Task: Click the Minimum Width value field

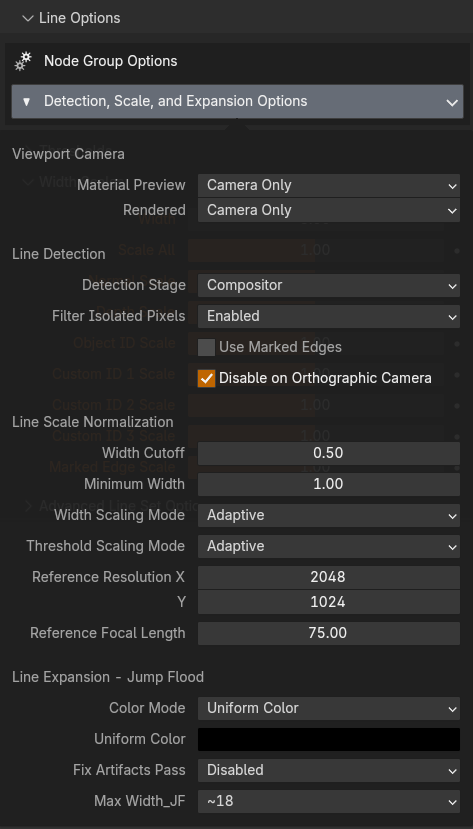Action: click(329, 484)
